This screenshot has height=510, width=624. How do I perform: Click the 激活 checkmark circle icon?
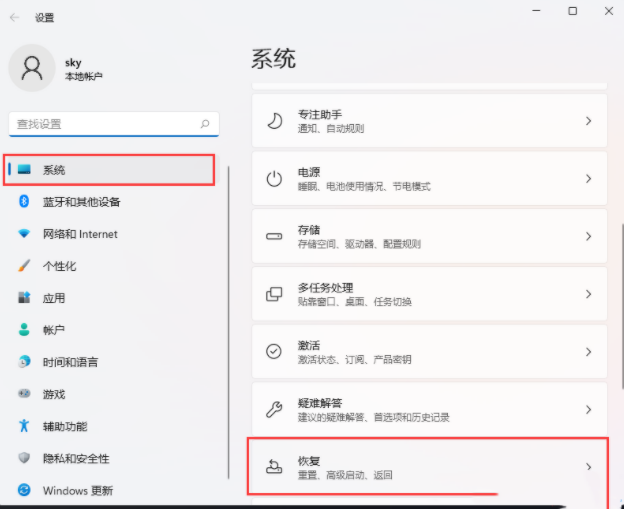(x=274, y=352)
